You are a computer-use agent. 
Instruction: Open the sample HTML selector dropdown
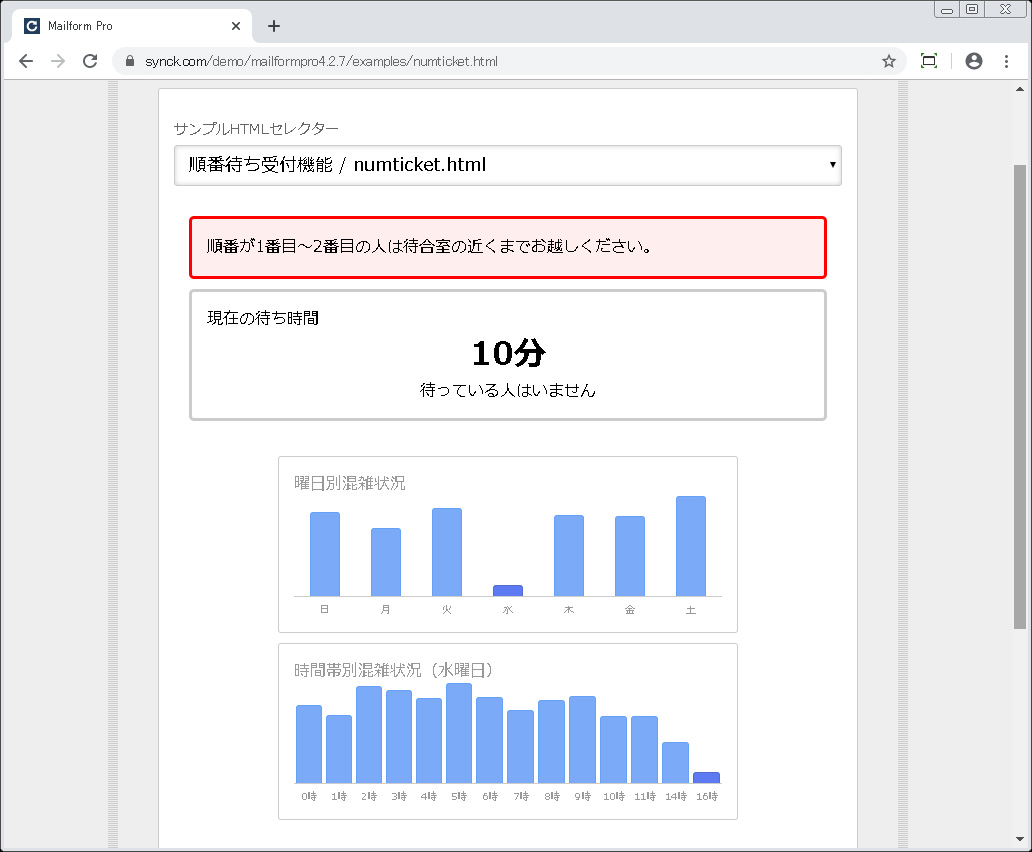[x=507, y=166]
